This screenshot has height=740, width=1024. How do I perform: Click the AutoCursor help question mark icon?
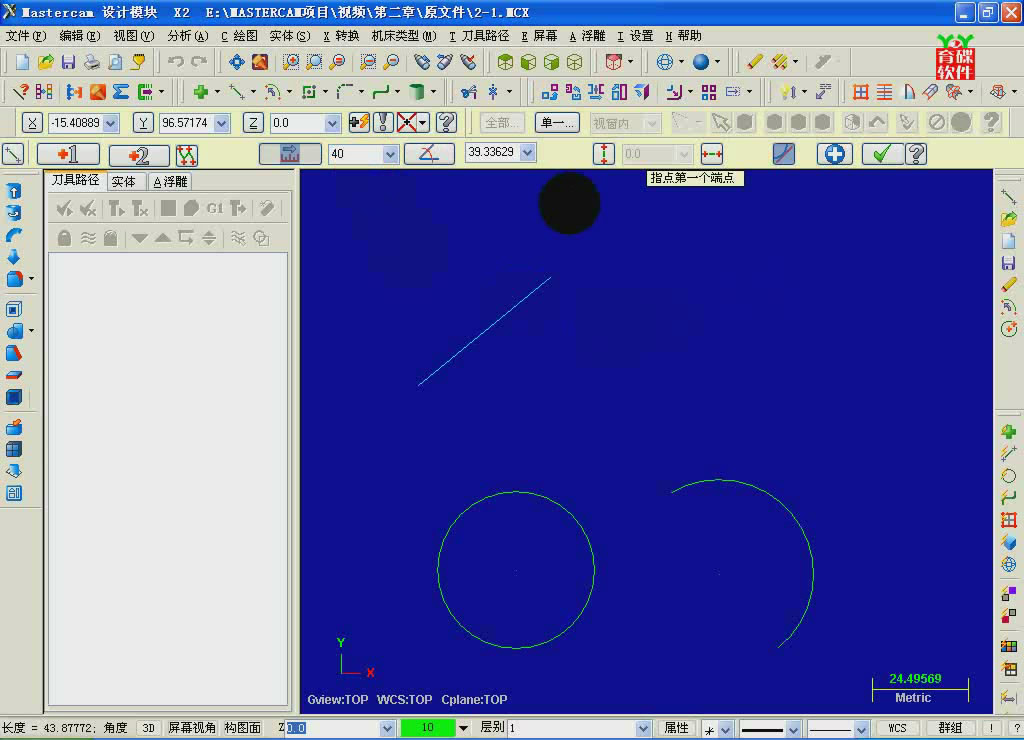(447, 122)
